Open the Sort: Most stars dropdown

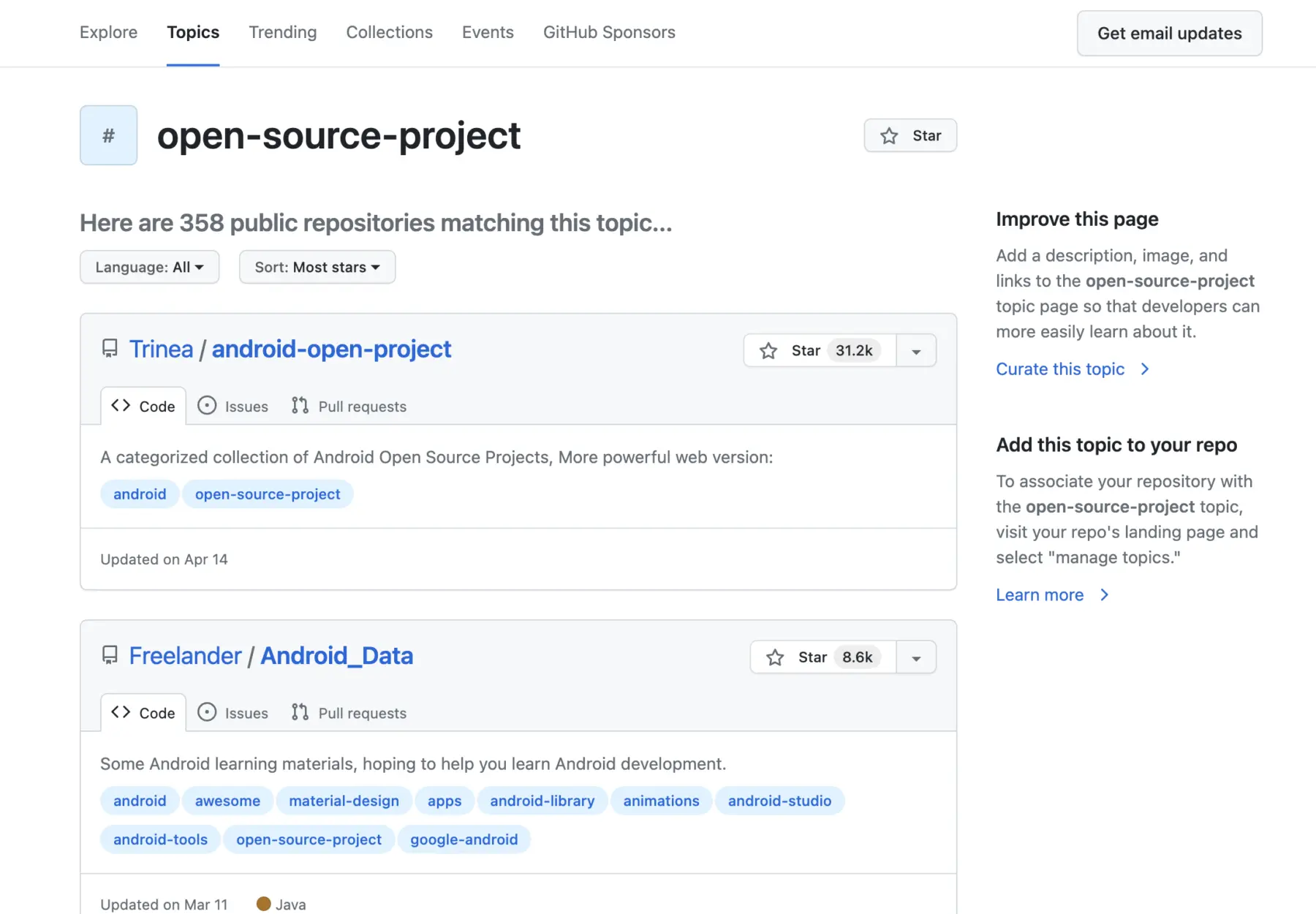pos(317,267)
